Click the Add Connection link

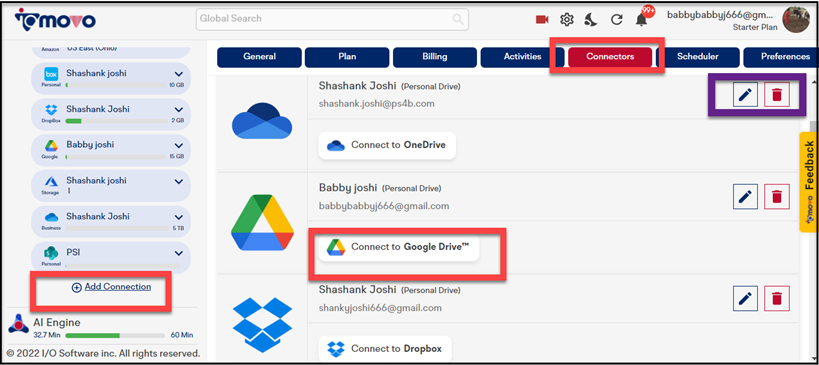(118, 287)
